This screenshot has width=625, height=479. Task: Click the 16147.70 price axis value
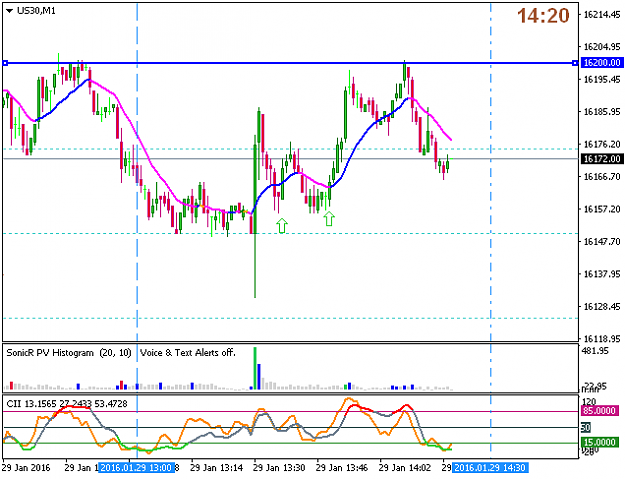coord(602,241)
